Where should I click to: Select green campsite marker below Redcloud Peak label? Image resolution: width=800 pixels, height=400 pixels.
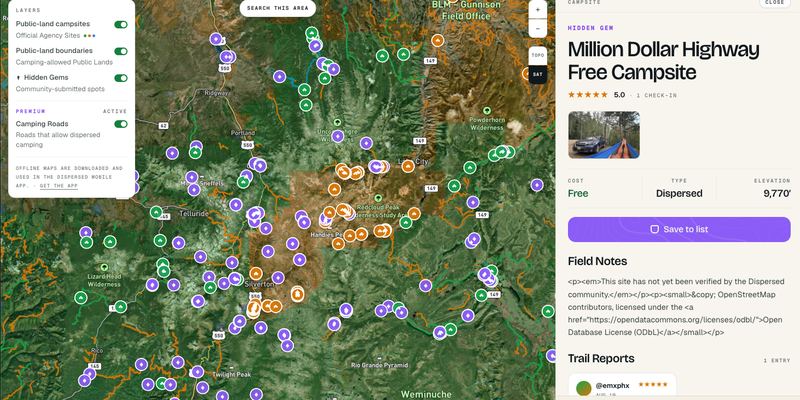[406, 222]
